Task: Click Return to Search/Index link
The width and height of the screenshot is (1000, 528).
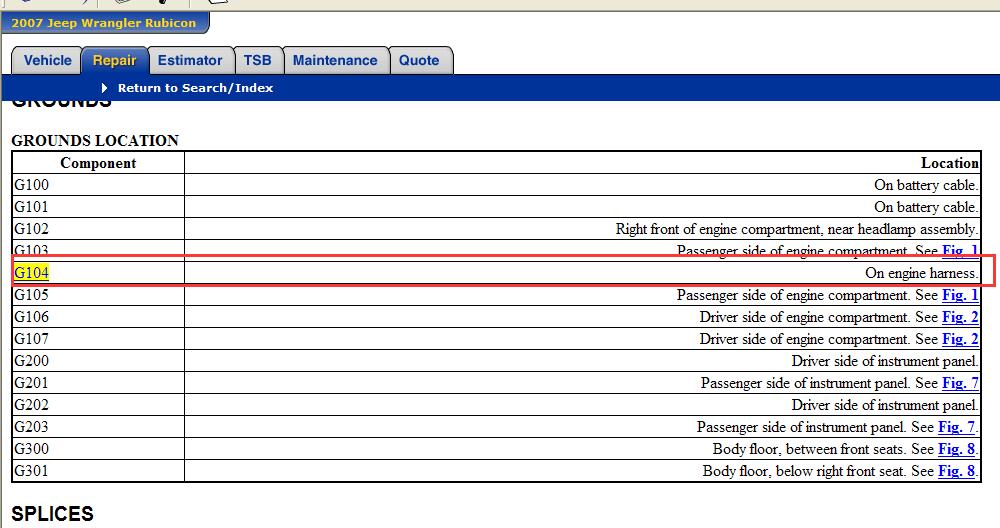Action: pos(195,88)
